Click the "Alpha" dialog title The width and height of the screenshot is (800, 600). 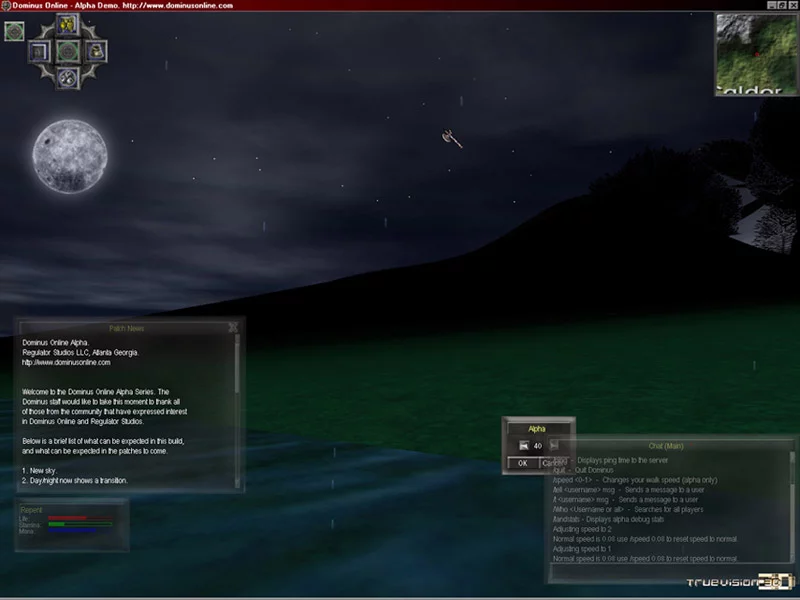point(537,429)
